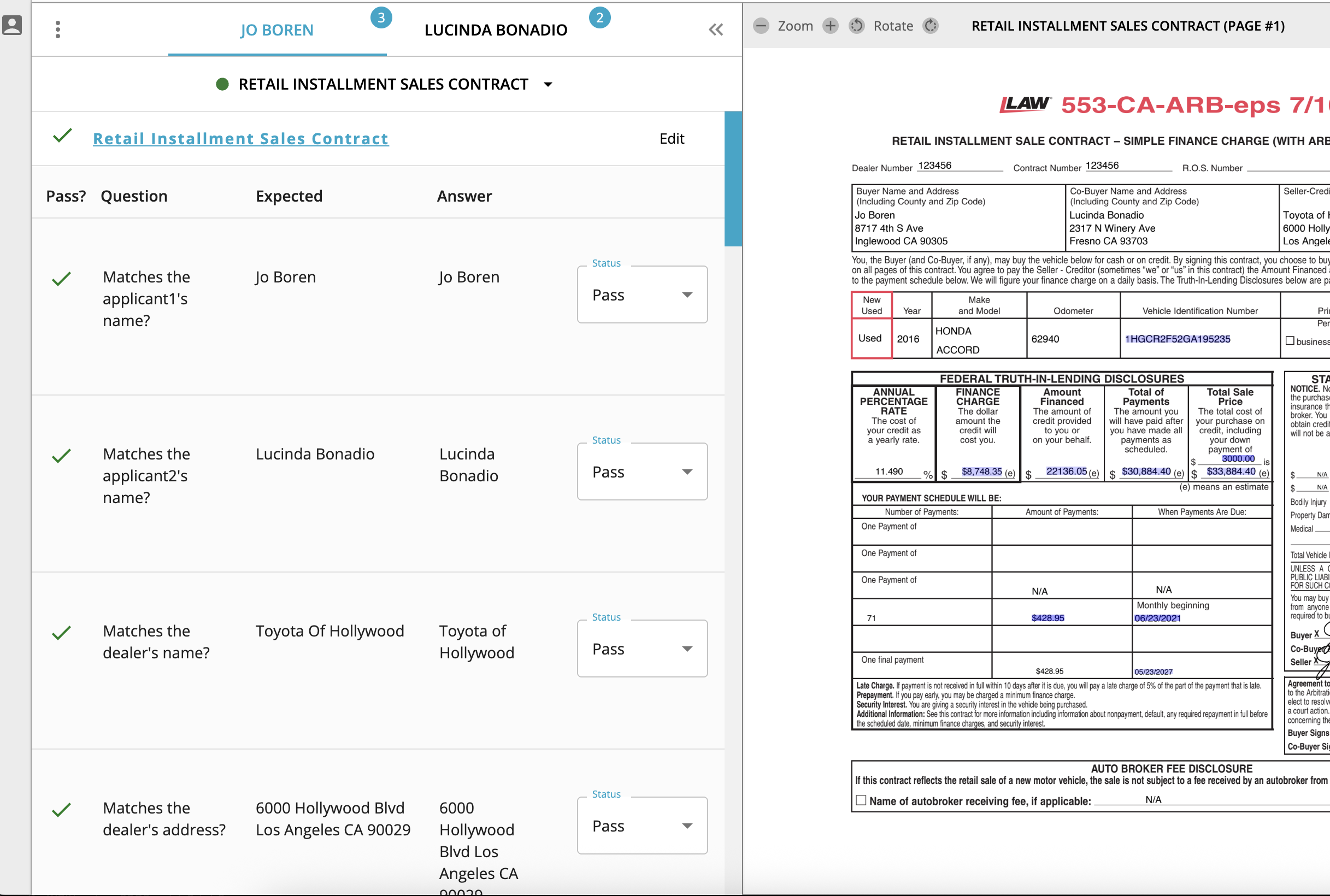Click the buyer name 'Jo Boren' in the contract
Viewport: 1330px width, 896px height.
tap(874, 215)
